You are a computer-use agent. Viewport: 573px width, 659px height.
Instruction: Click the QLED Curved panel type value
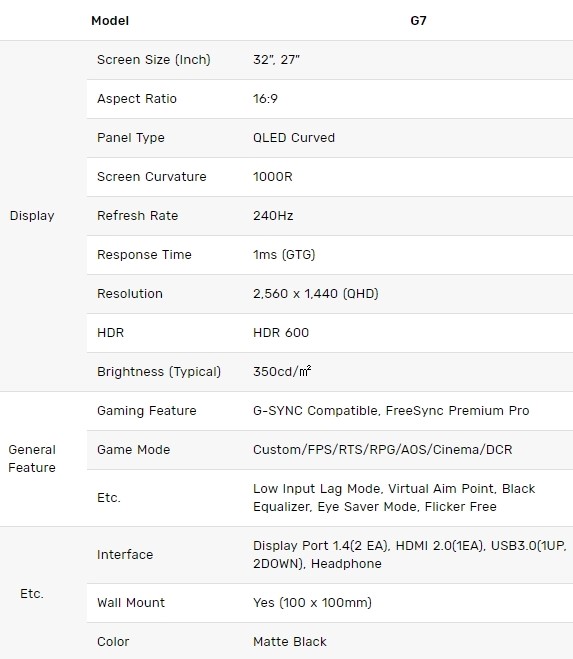pos(294,138)
